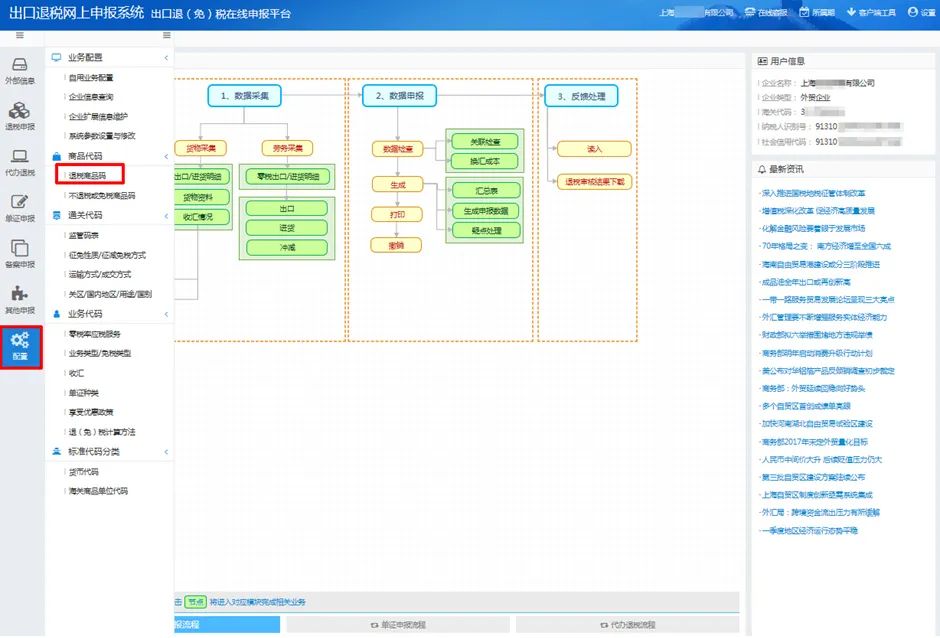940x638 pixels.
Task: Open 单证种类 menu item
Action: coord(83,393)
